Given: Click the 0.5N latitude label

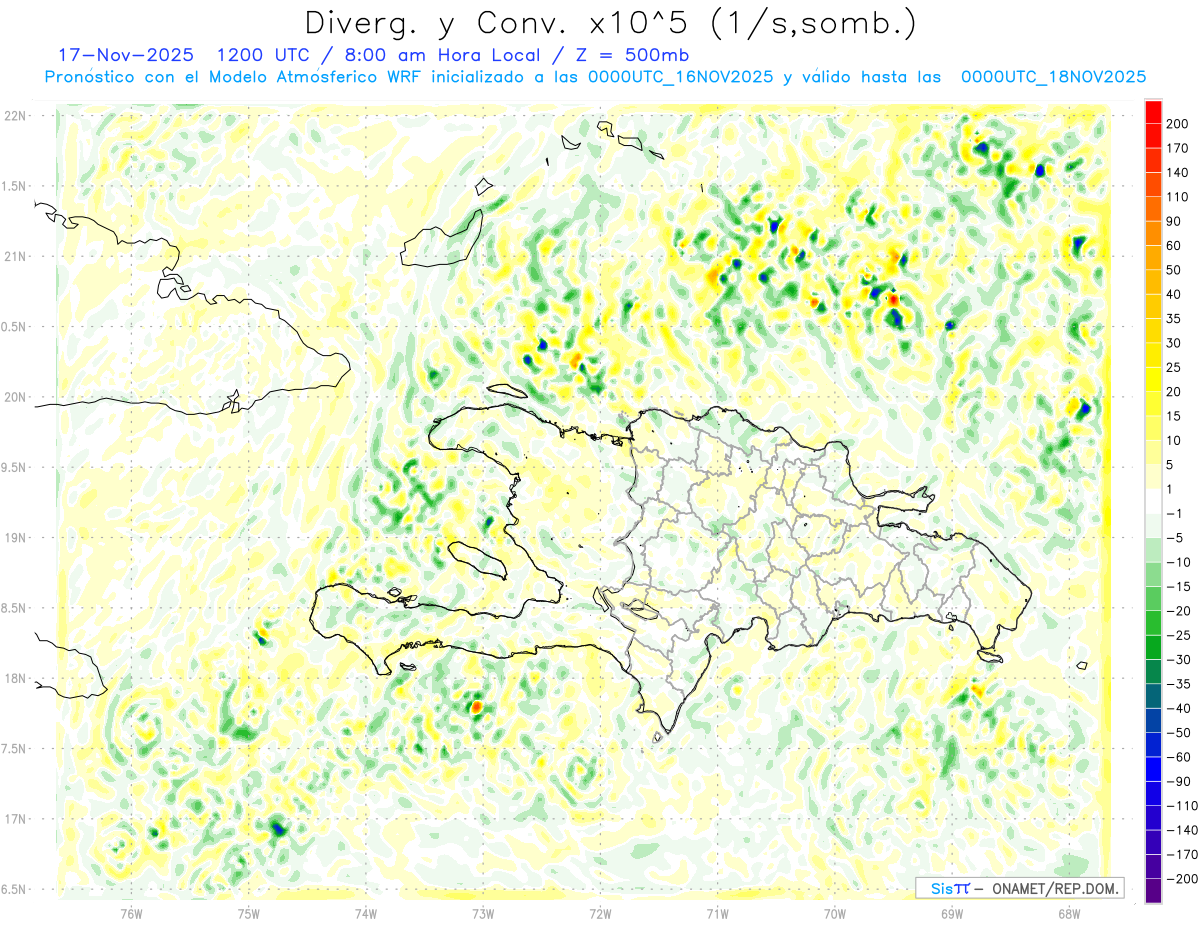Looking at the screenshot, I should 14,327.
